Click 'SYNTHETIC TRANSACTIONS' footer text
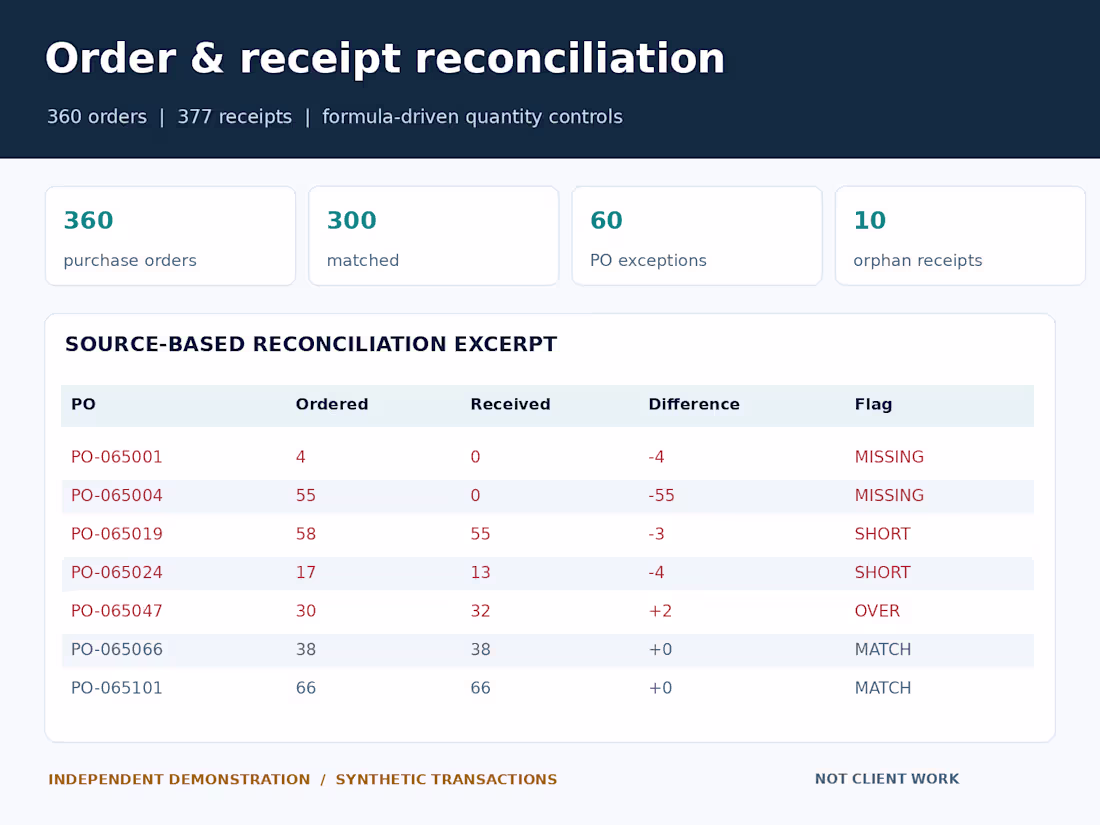This screenshot has width=1100, height=825. pyautogui.click(x=446, y=779)
